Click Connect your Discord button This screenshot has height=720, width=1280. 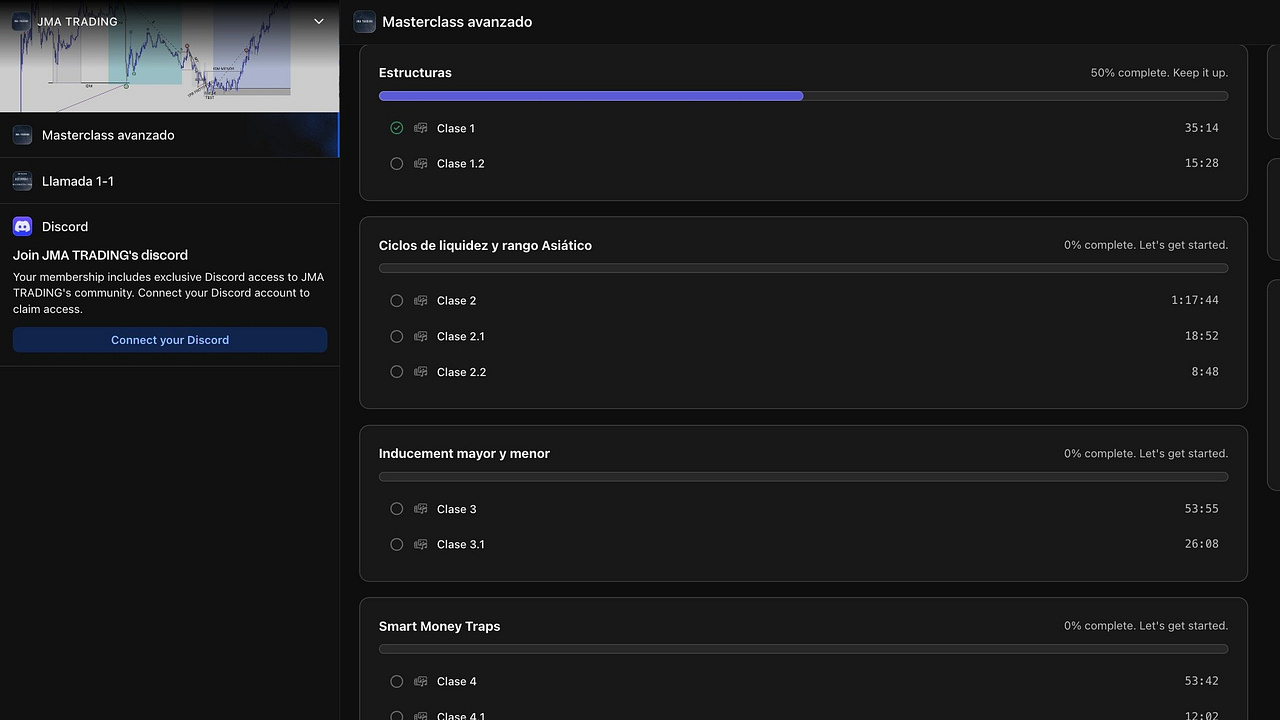pos(170,340)
